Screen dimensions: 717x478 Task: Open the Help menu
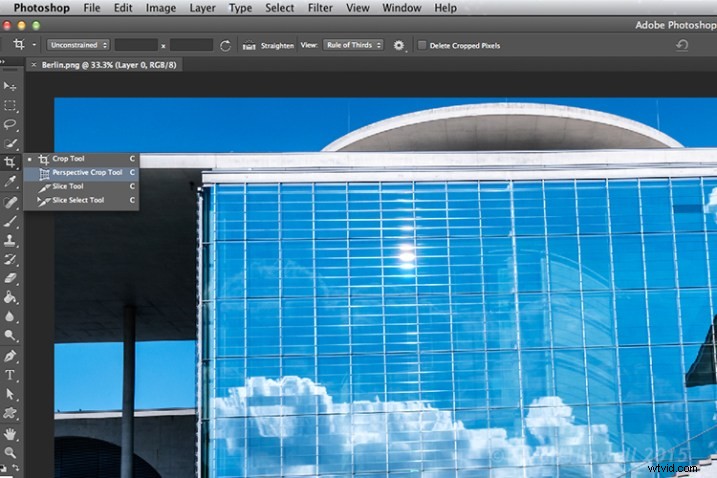tap(445, 8)
